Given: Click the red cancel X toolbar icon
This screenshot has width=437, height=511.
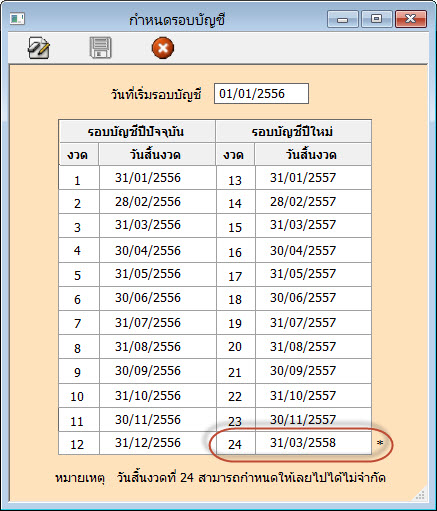Looking at the screenshot, I should [x=163, y=48].
